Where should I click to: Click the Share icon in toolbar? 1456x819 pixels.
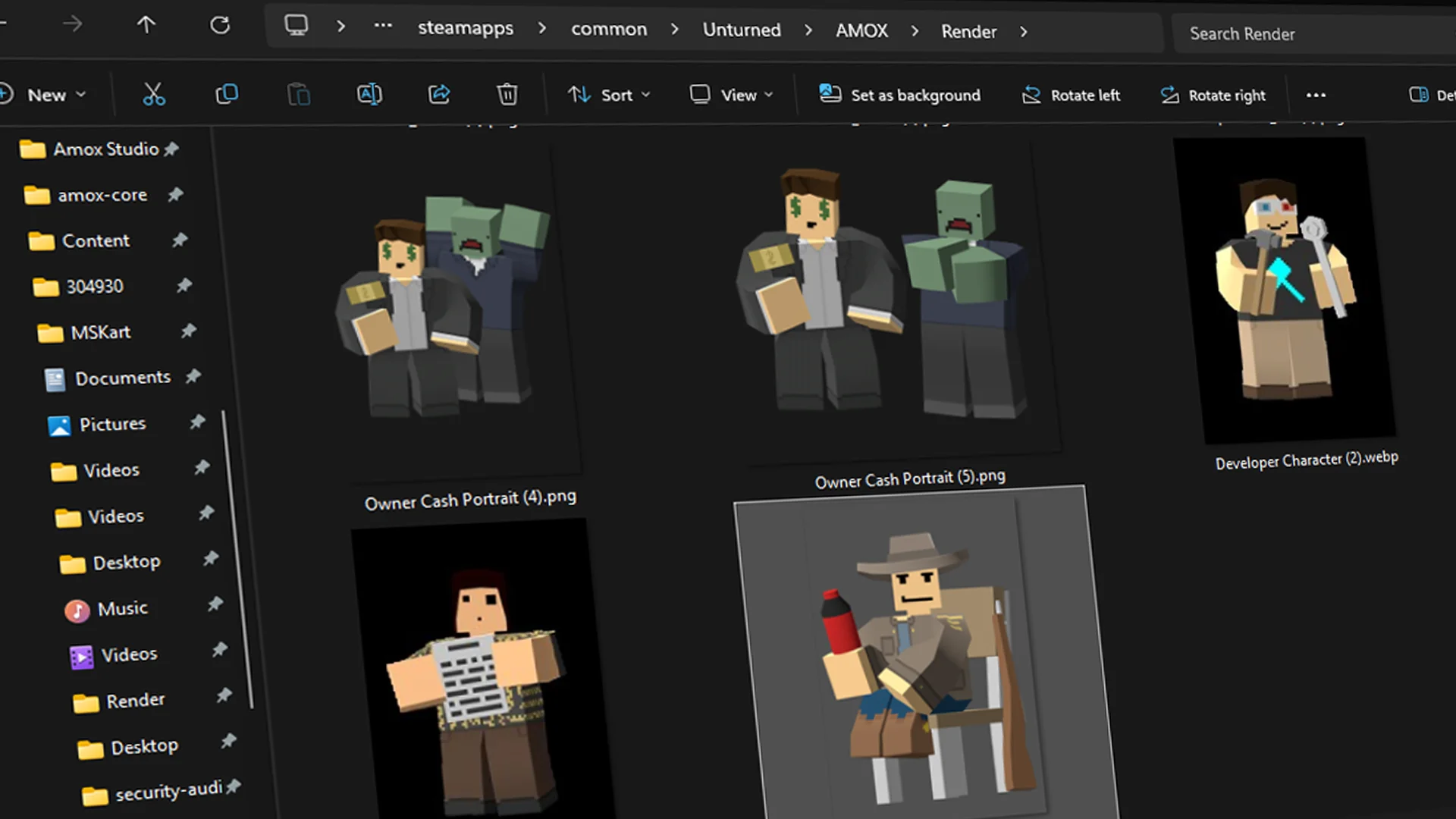point(439,94)
